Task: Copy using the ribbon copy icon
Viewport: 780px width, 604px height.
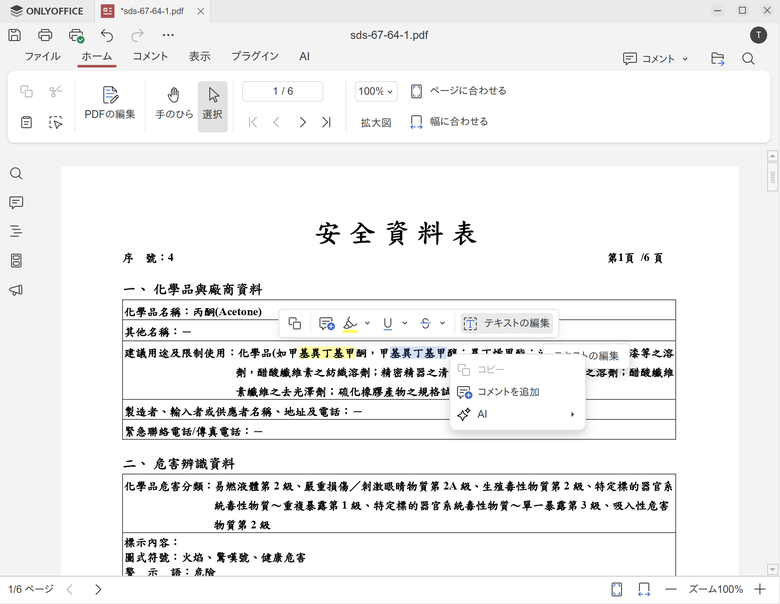Action: (26, 91)
